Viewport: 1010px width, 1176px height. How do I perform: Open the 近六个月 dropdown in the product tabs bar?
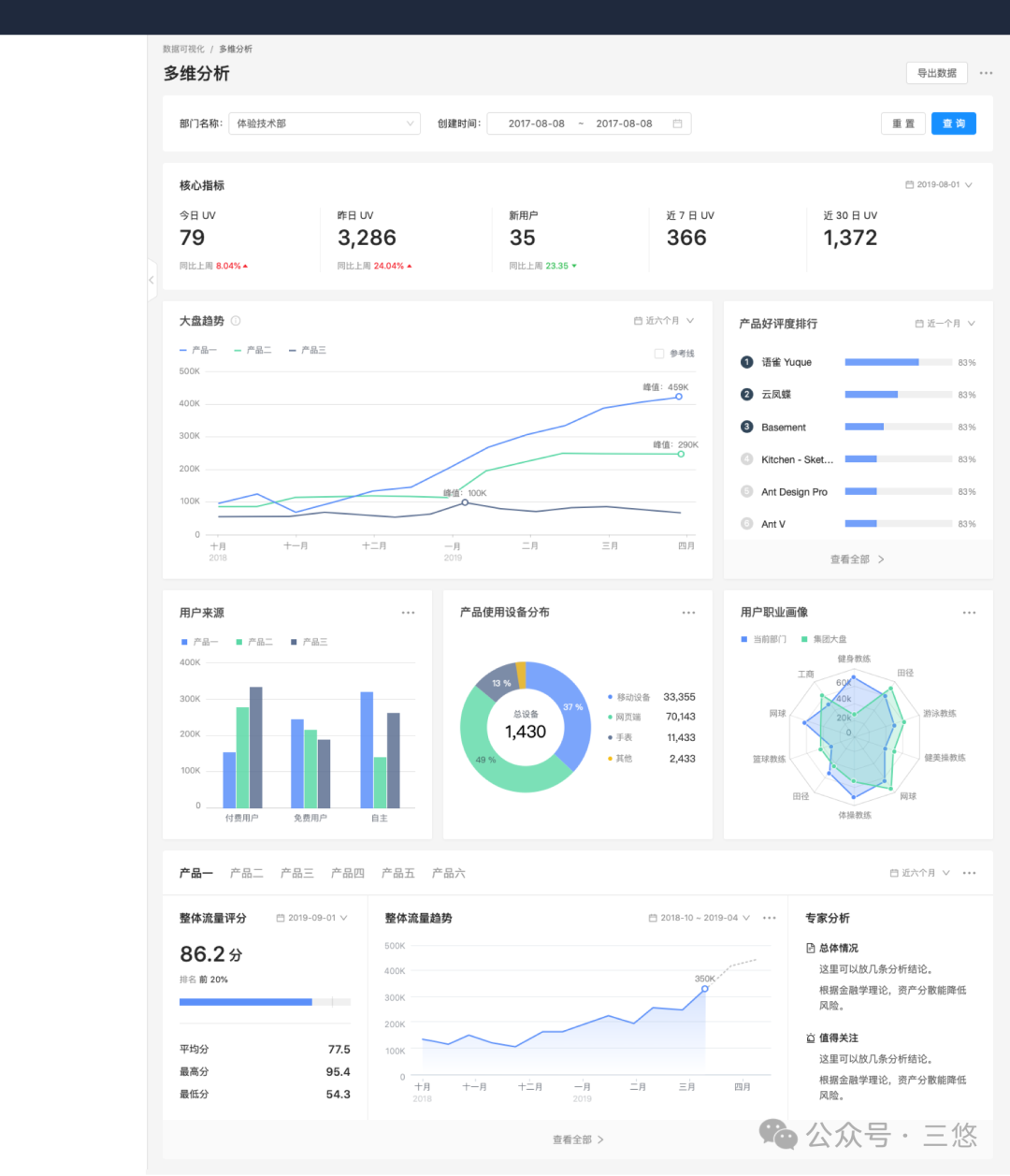pyautogui.click(x=920, y=873)
